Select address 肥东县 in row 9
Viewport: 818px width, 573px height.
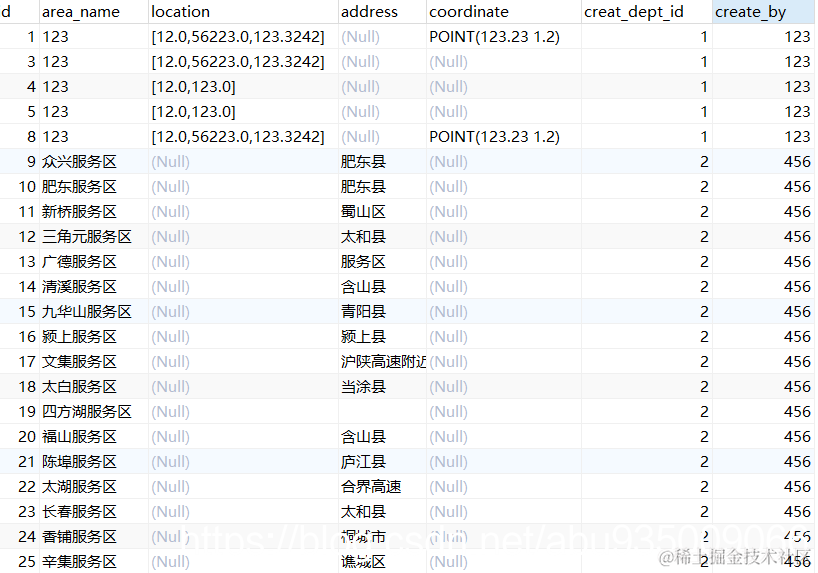click(363, 162)
